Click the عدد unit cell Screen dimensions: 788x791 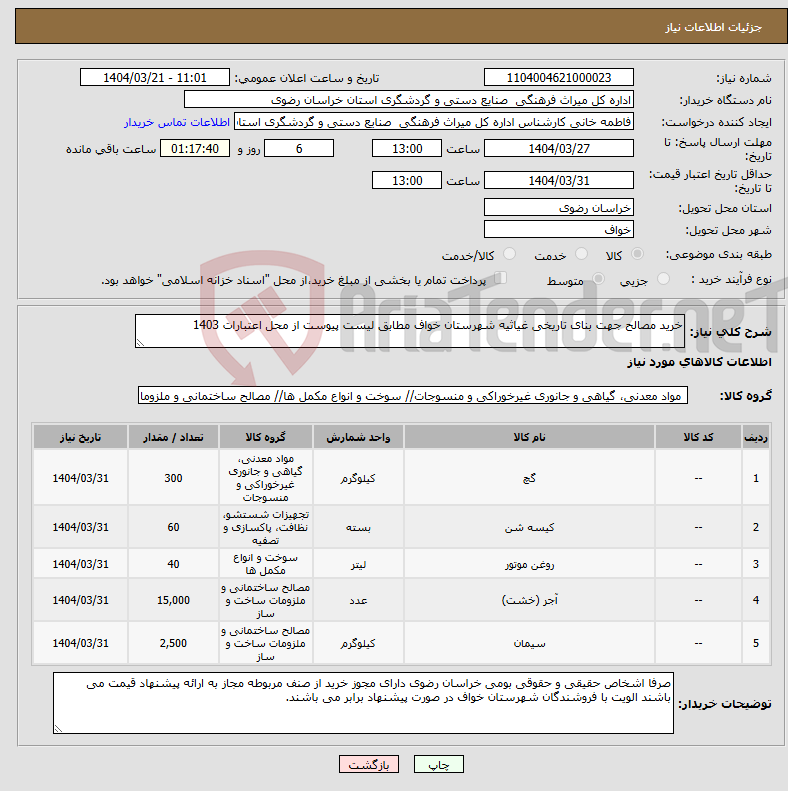pyautogui.click(x=358, y=600)
